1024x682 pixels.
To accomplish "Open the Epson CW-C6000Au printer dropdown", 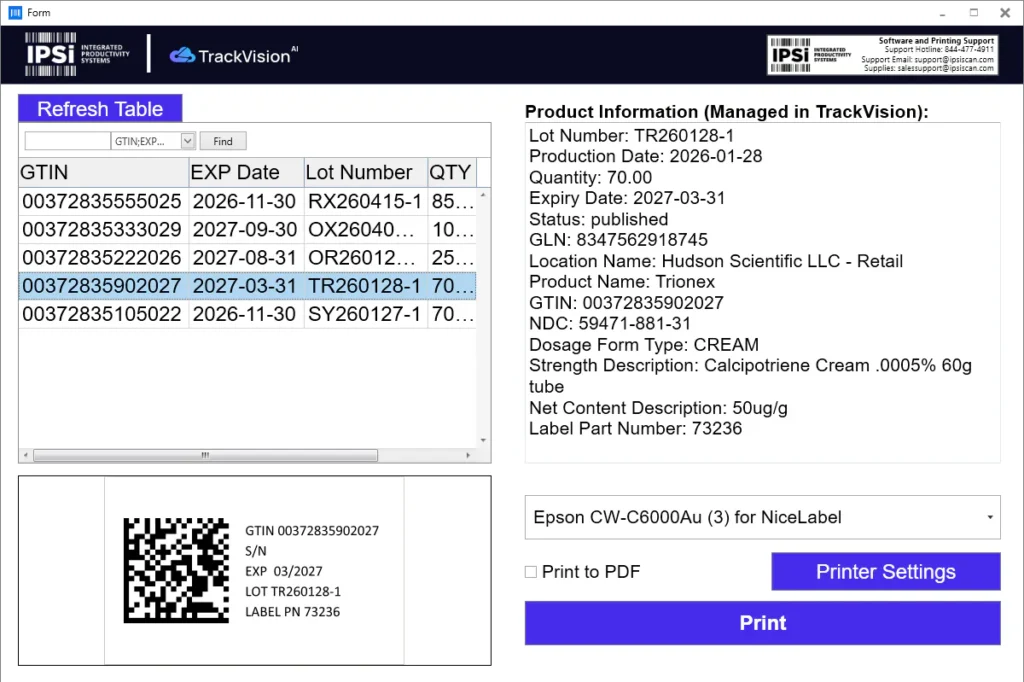I will (x=762, y=517).
